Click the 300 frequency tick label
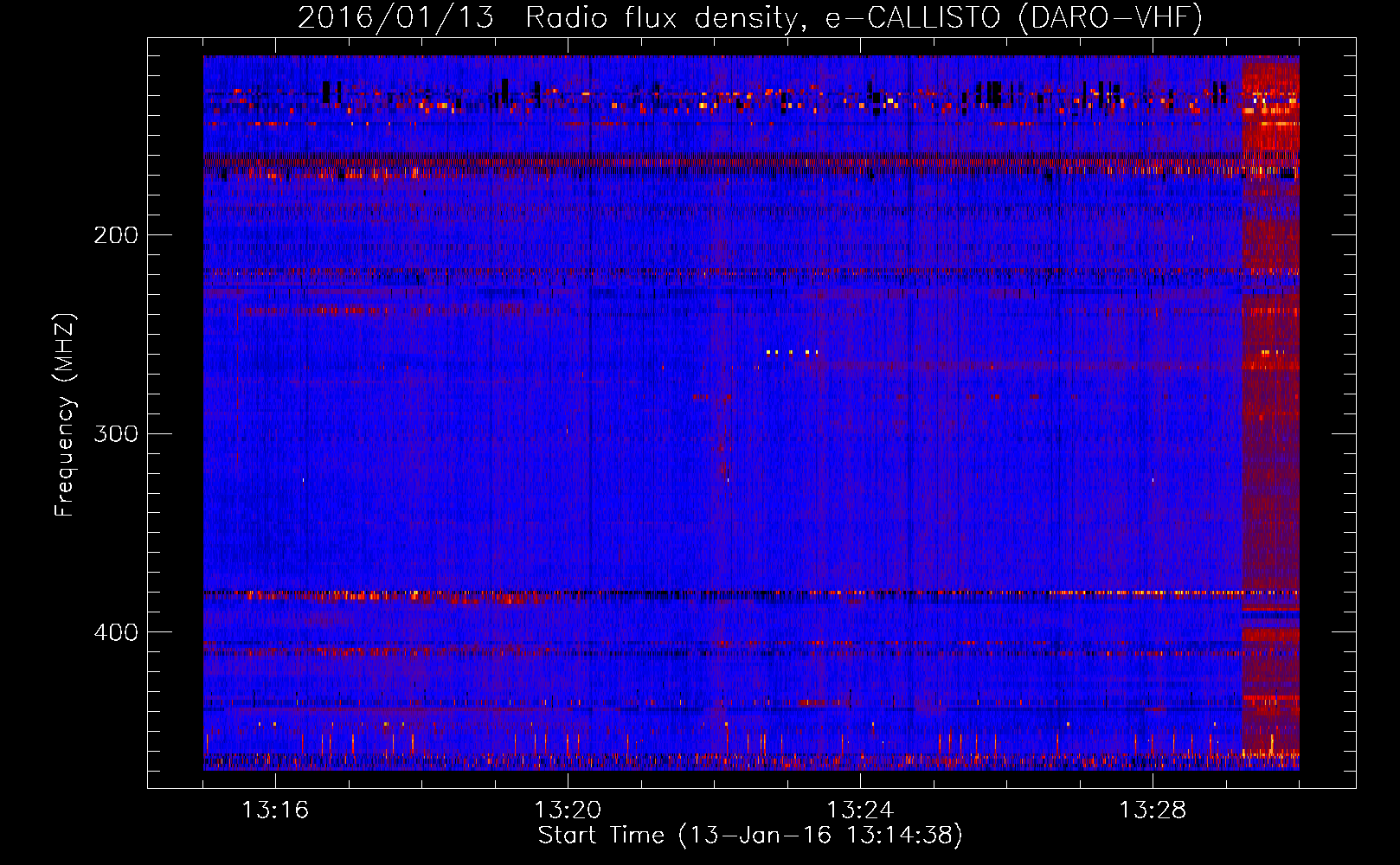The width and height of the screenshot is (1400, 865). click(116, 433)
